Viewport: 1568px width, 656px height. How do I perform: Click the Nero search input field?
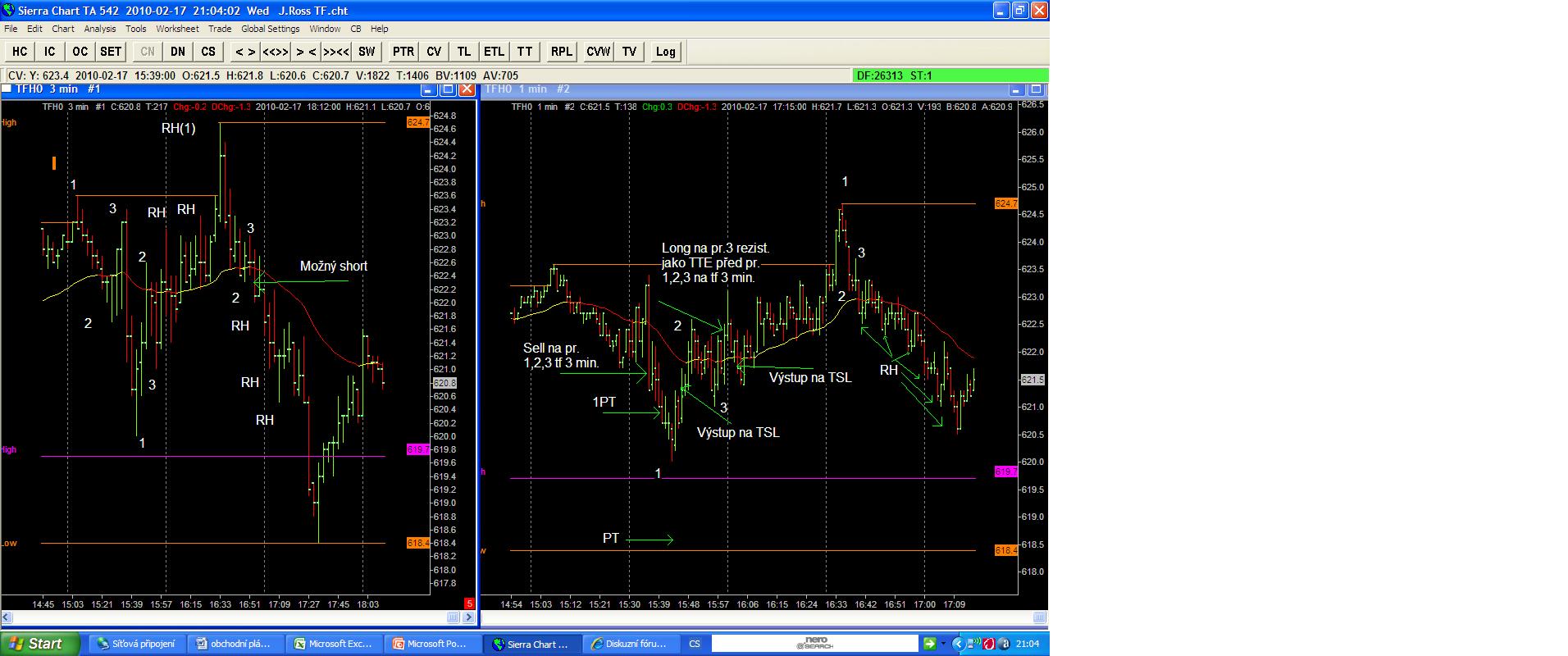(814, 644)
